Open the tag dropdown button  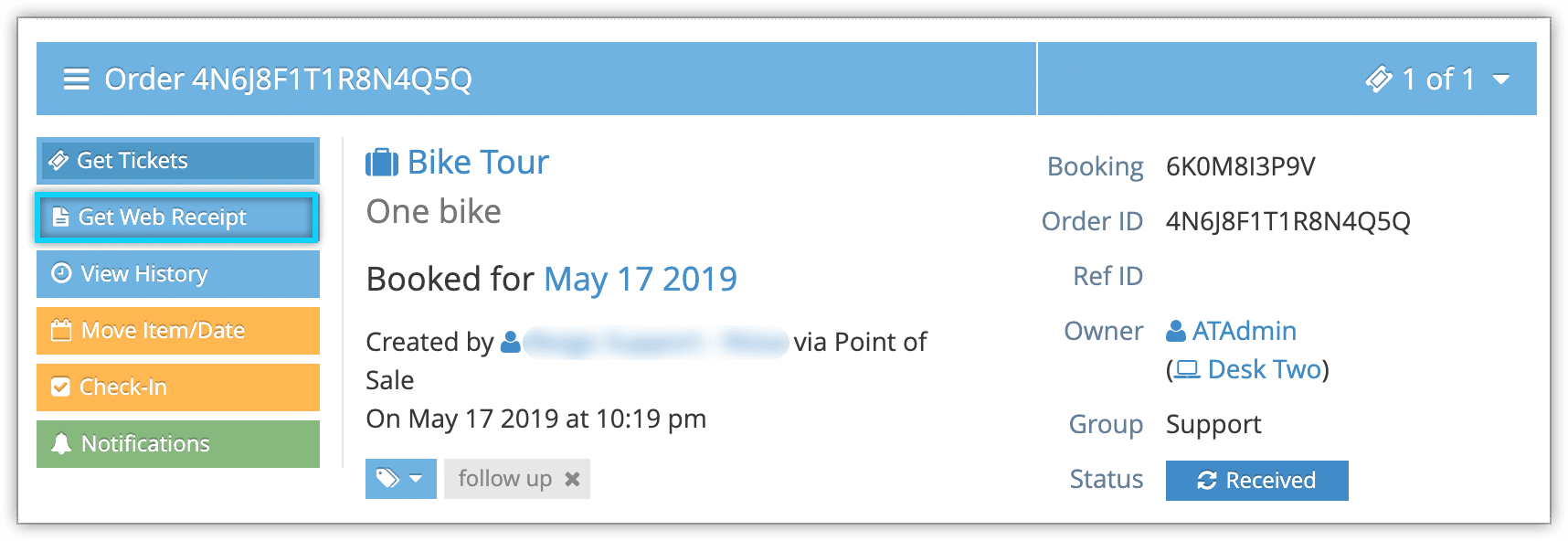(401, 479)
